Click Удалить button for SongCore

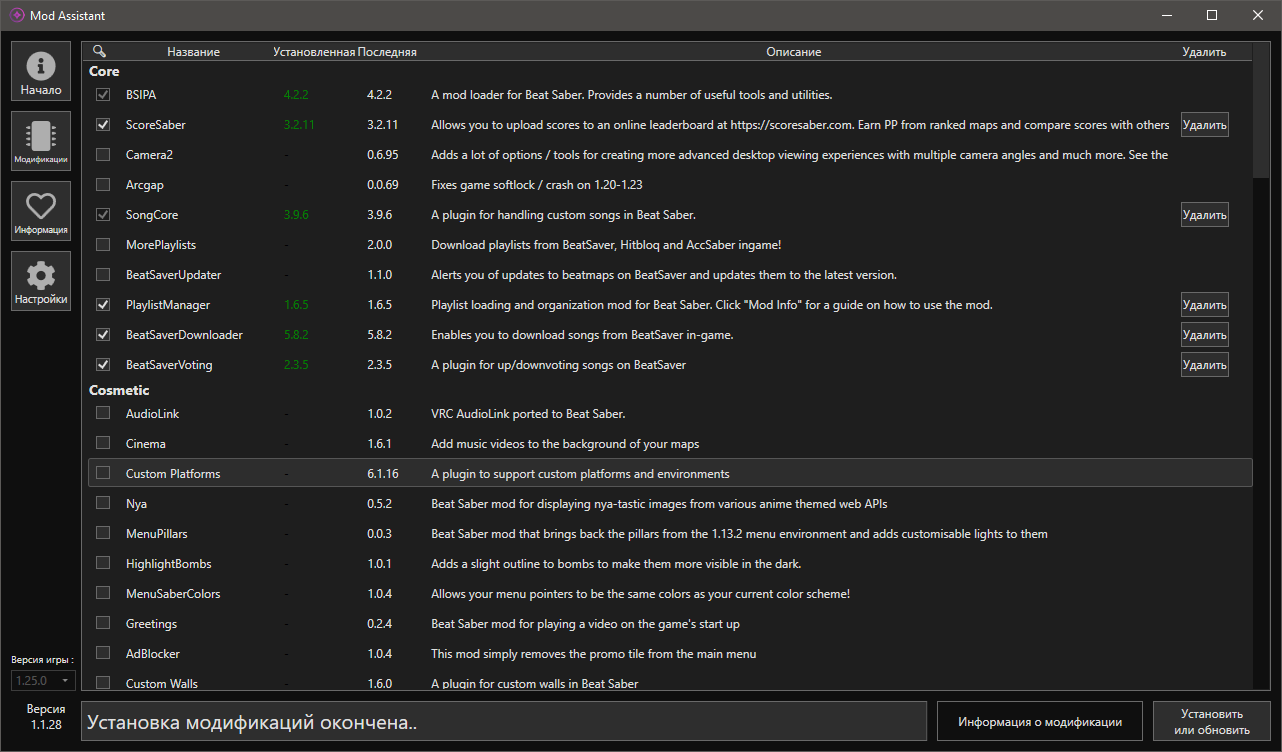tap(1204, 215)
